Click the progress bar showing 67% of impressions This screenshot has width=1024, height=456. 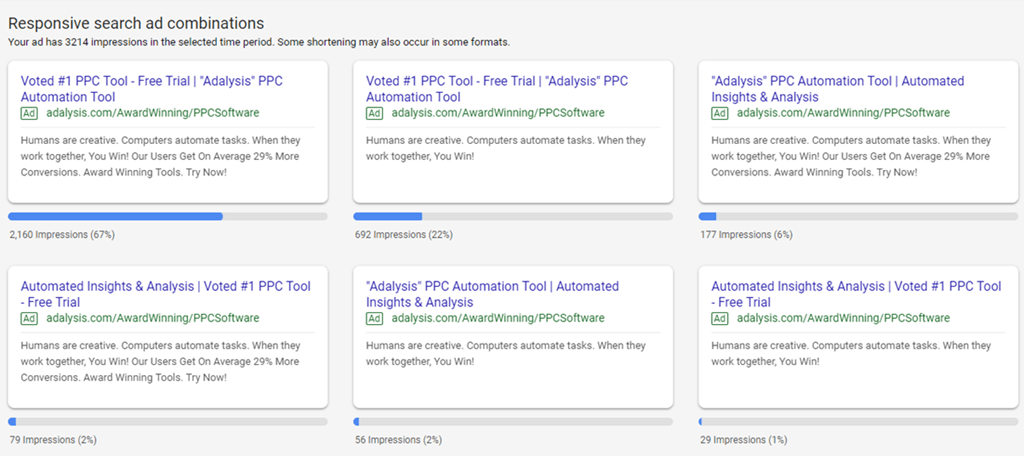point(168,216)
